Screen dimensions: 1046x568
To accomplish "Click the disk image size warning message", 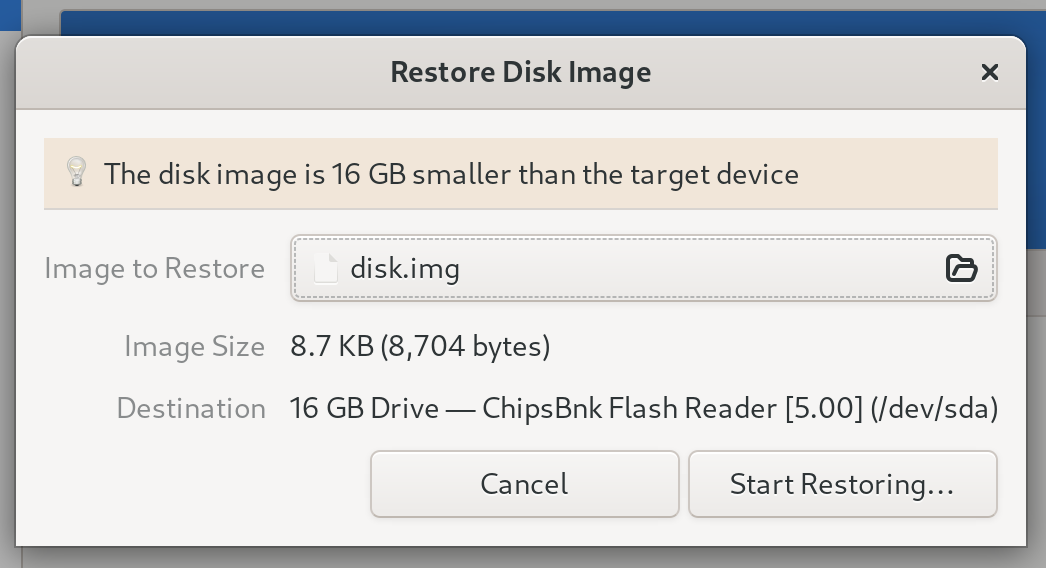I will pyautogui.click(x=451, y=174).
